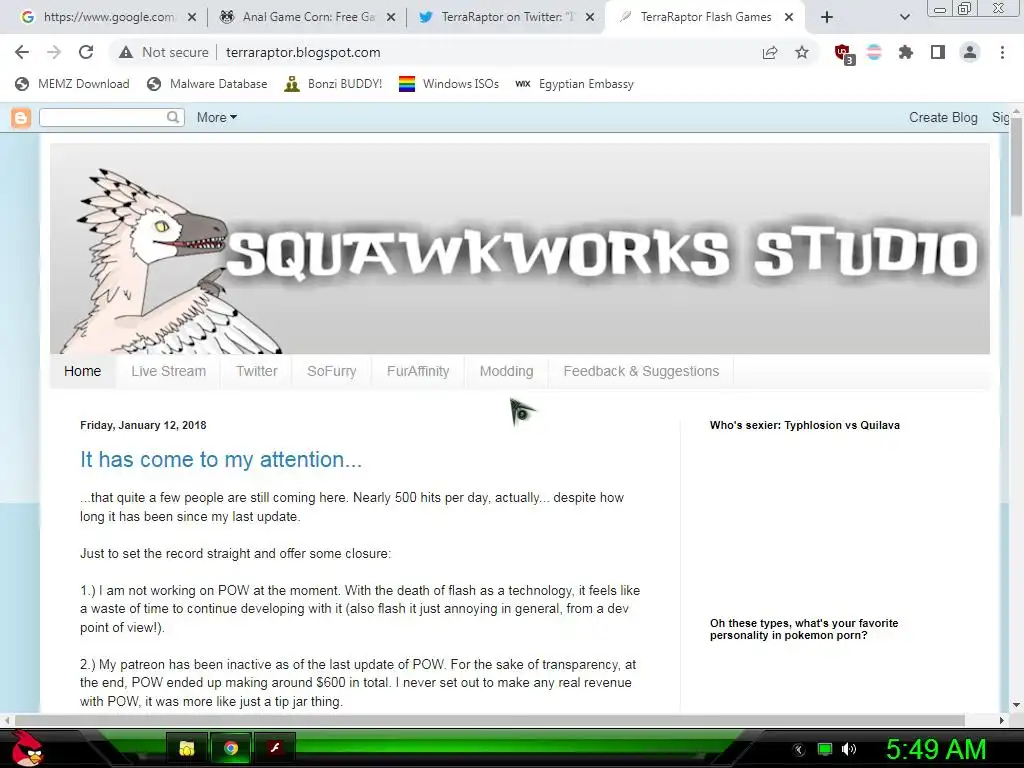Open the 'It has come to my attention...' post
Image resolution: width=1024 pixels, height=768 pixels.
point(221,459)
